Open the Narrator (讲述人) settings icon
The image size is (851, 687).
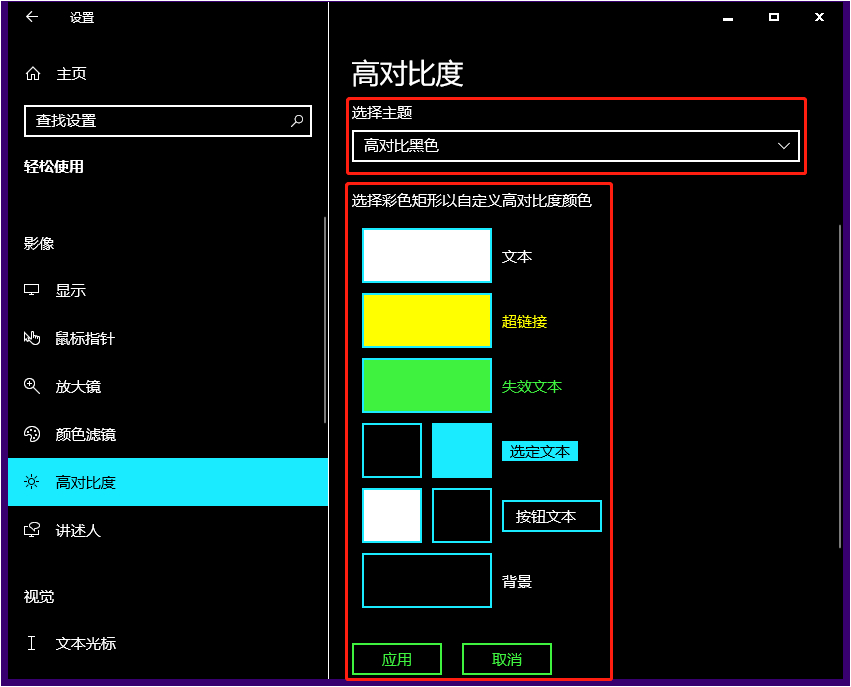coord(30,530)
